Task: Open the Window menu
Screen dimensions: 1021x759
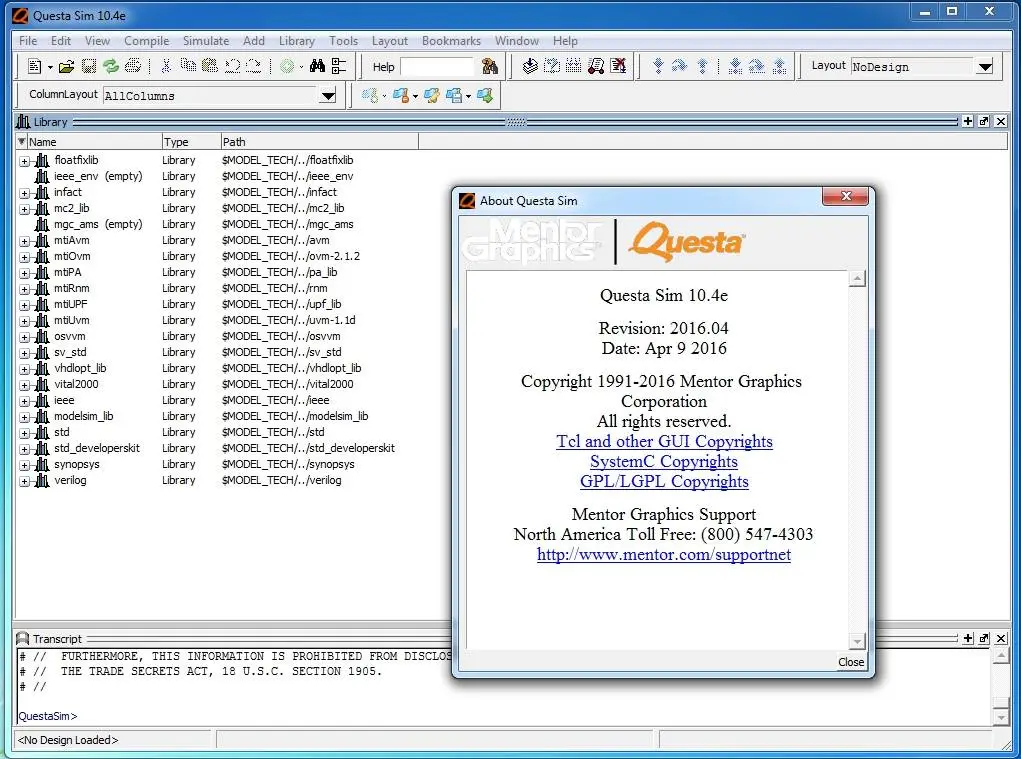Action: [x=517, y=40]
